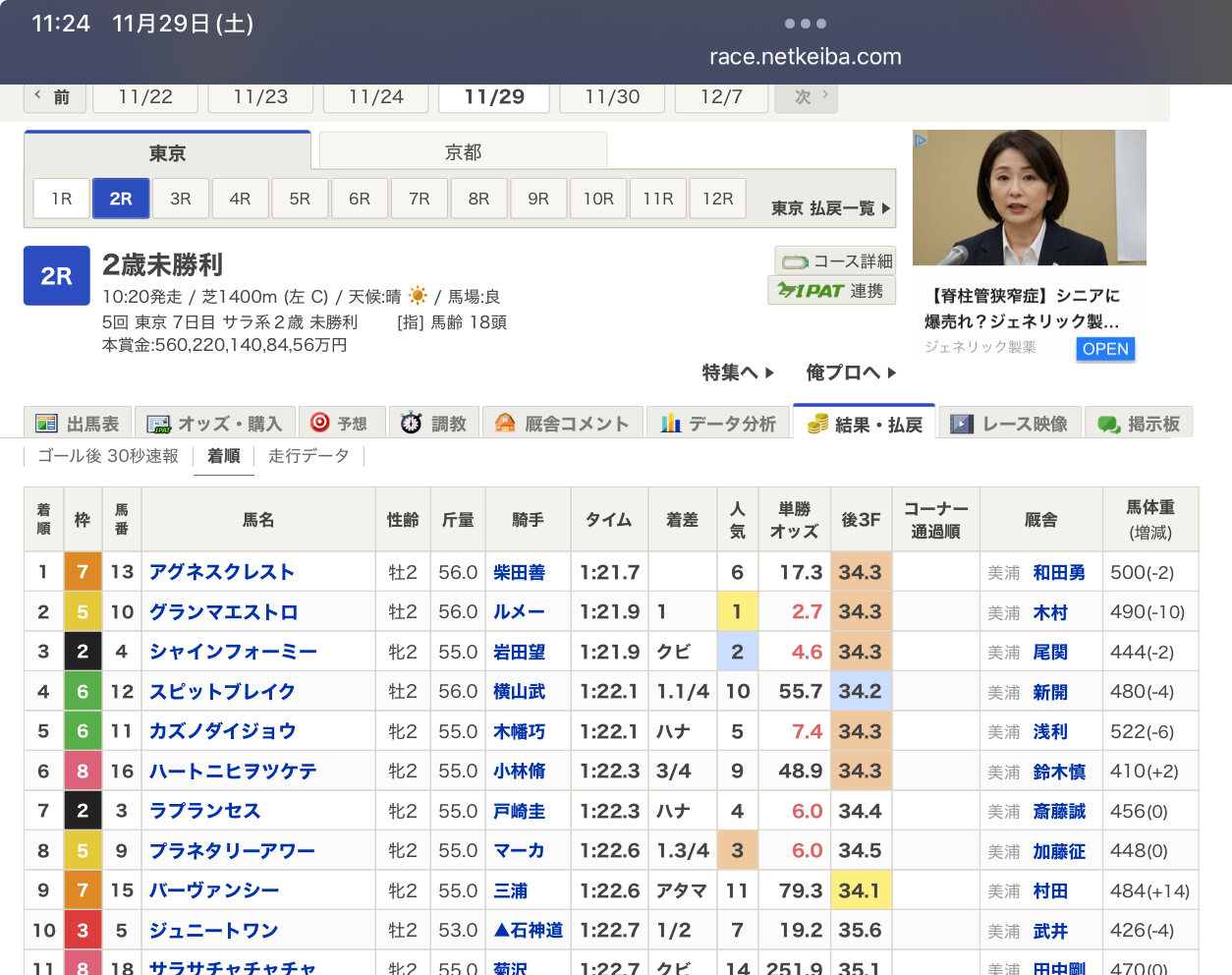Click the IPAT 連携 button
This screenshot has width=1232, height=975.
[831, 291]
